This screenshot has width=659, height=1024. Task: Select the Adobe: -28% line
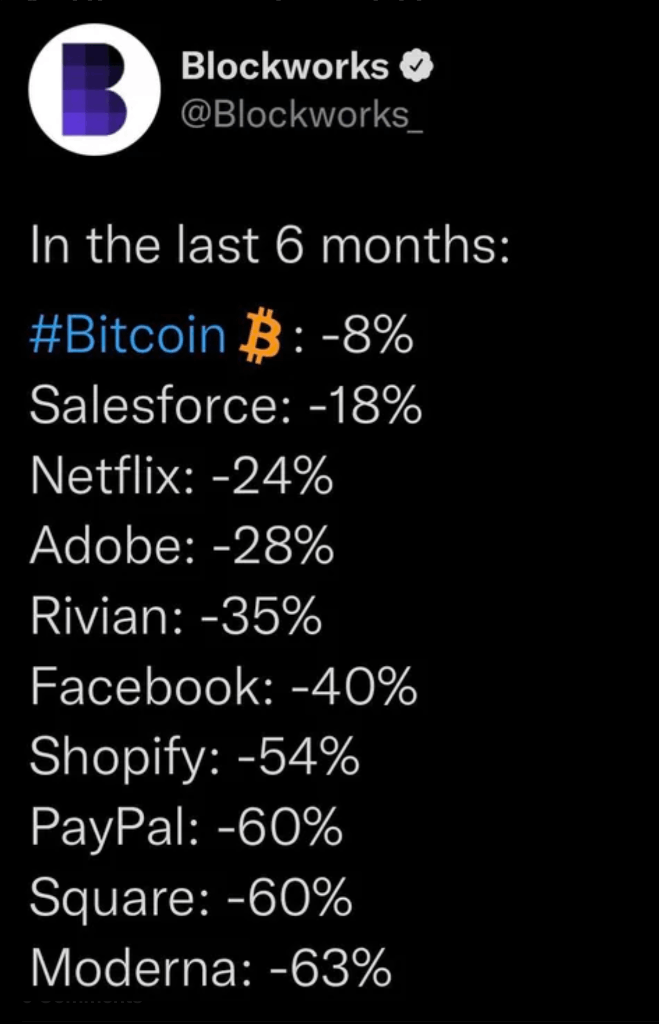pos(182,546)
